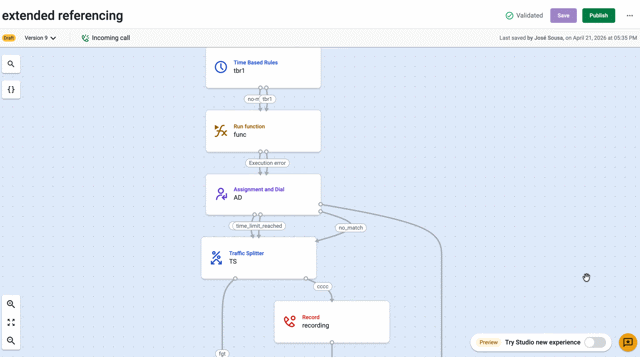Click the Execution error exit label

coord(267,163)
